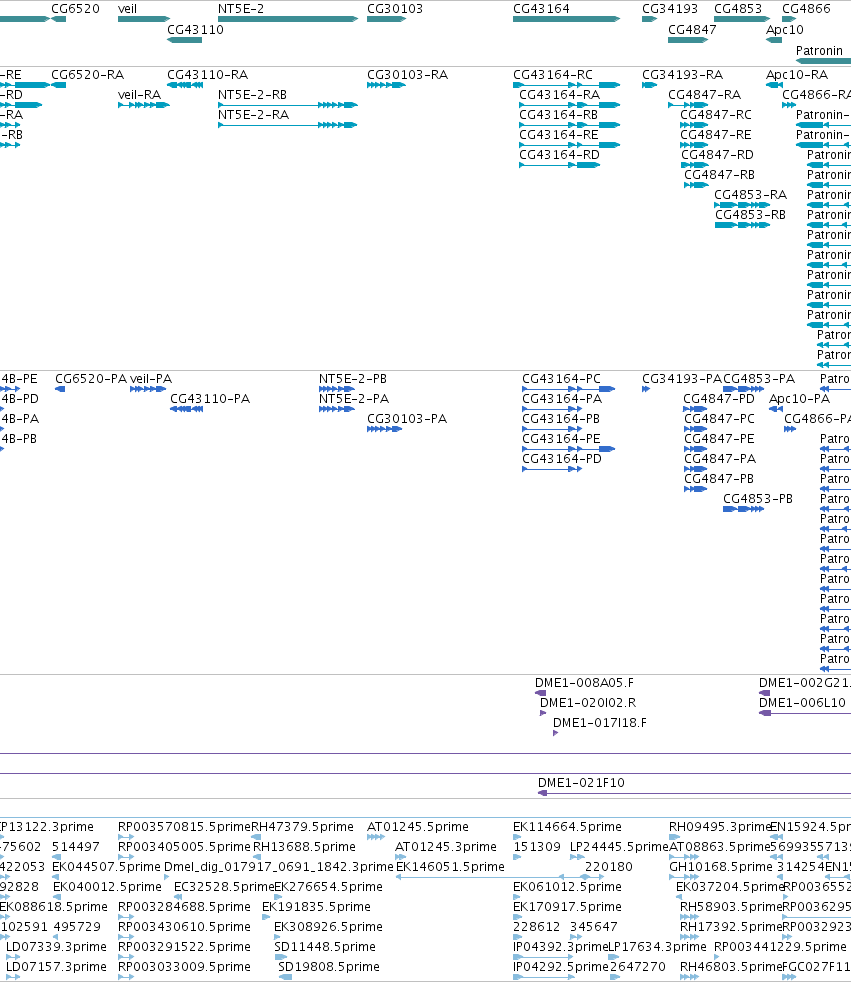Select EST LD07339.3prime
851x982 pixels.
click(56, 947)
